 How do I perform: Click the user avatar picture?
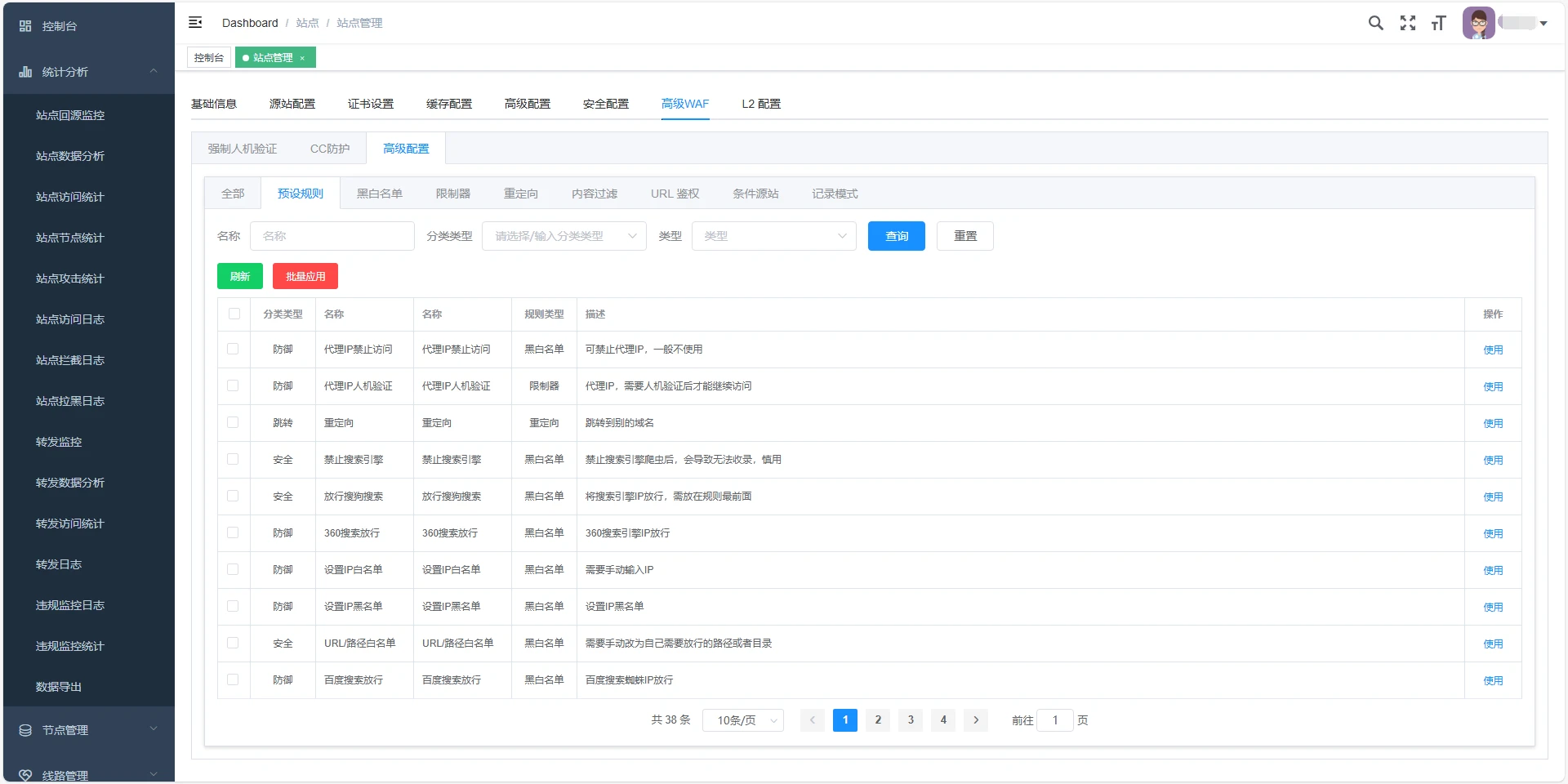[1478, 23]
